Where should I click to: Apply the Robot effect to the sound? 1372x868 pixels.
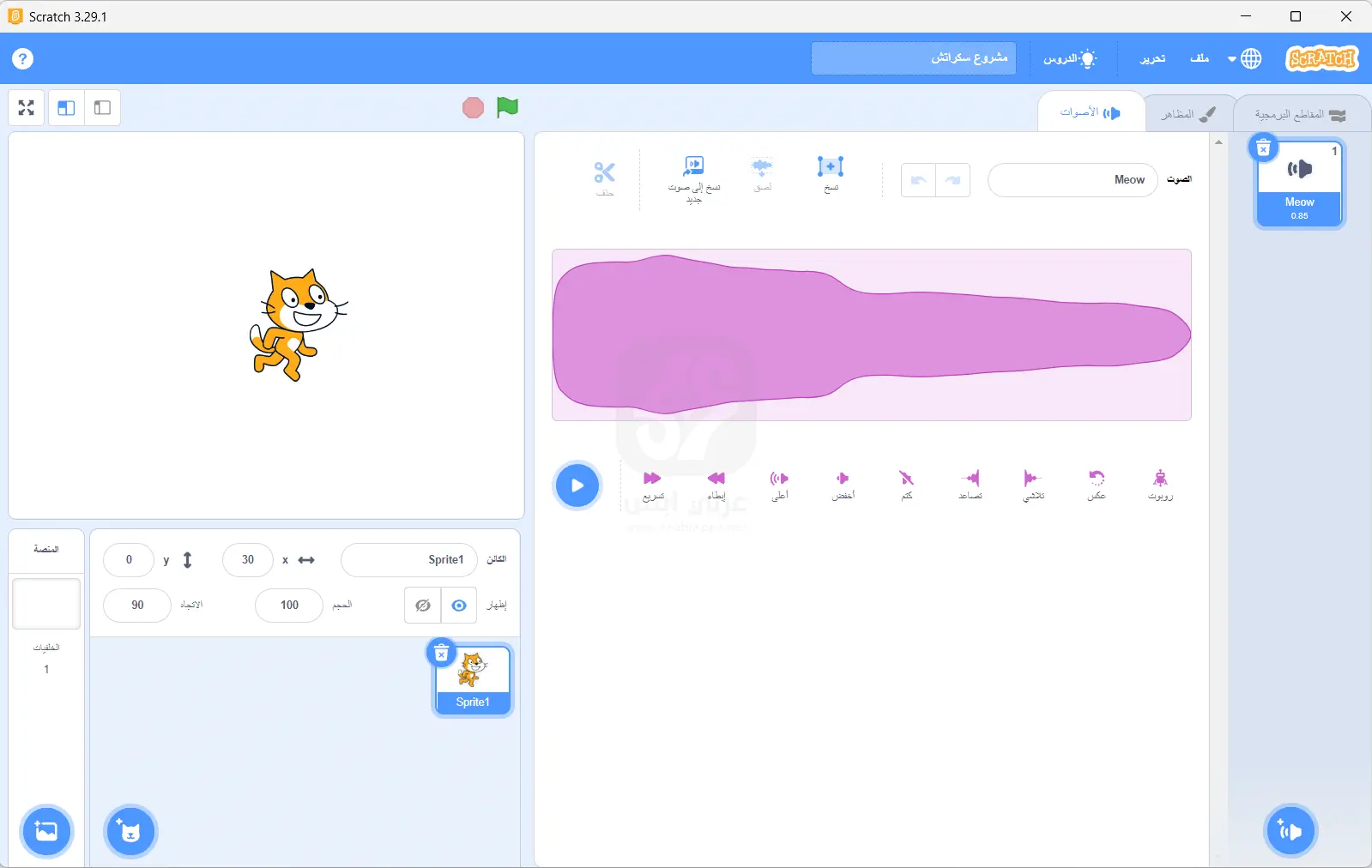tap(1160, 485)
